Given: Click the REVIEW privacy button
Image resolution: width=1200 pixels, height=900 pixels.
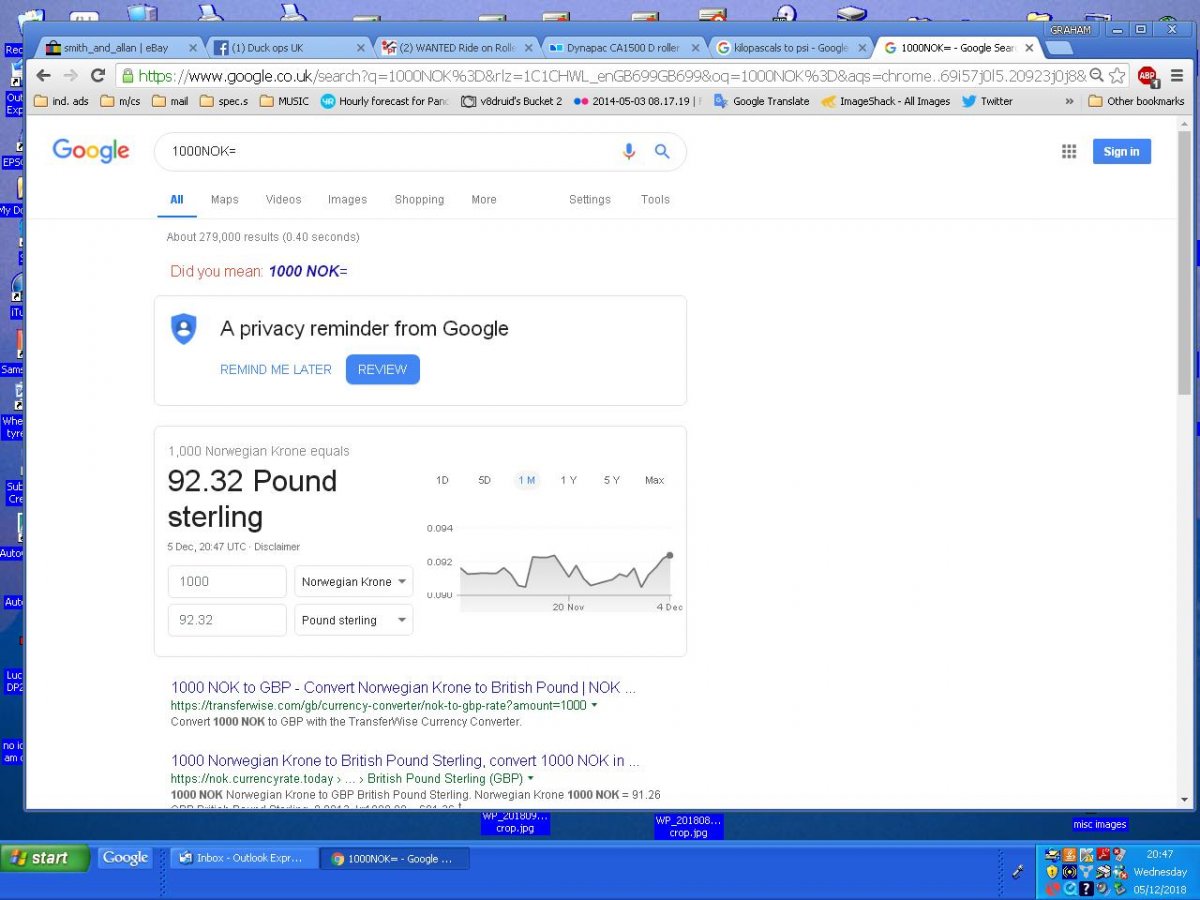Looking at the screenshot, I should 383,369.
